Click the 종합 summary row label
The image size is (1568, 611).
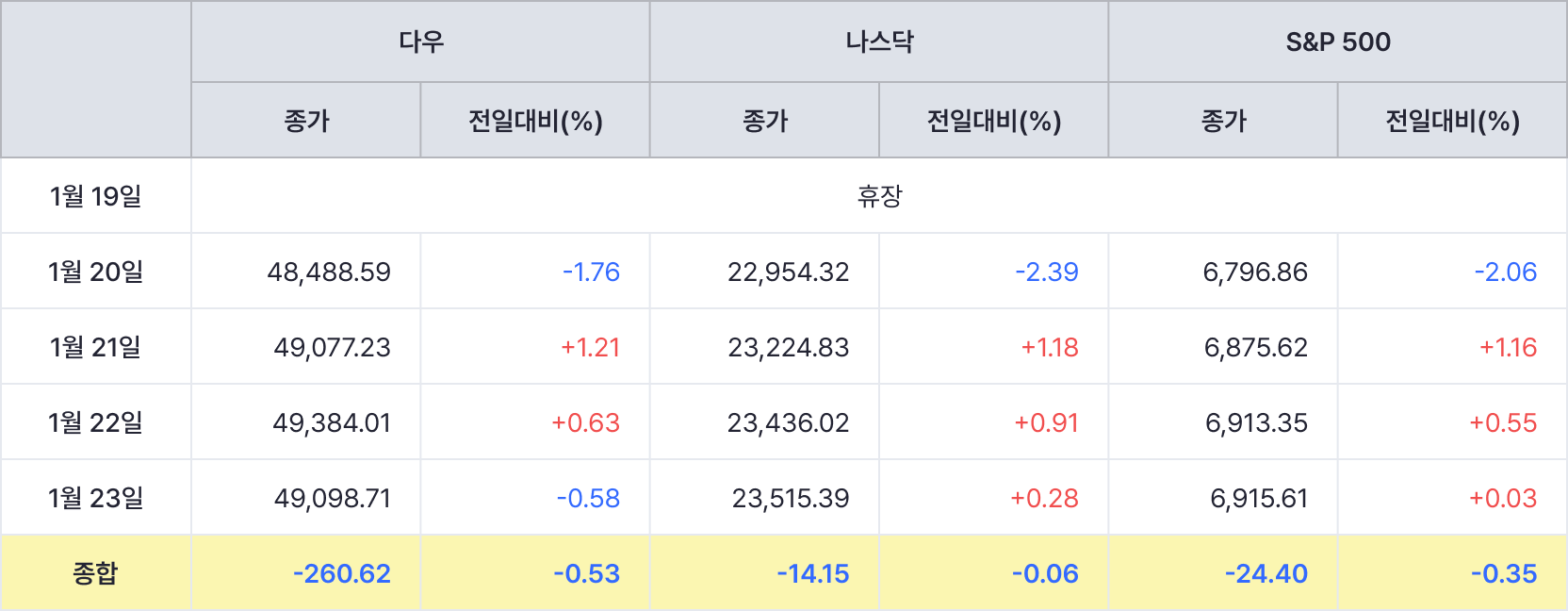tap(95, 573)
